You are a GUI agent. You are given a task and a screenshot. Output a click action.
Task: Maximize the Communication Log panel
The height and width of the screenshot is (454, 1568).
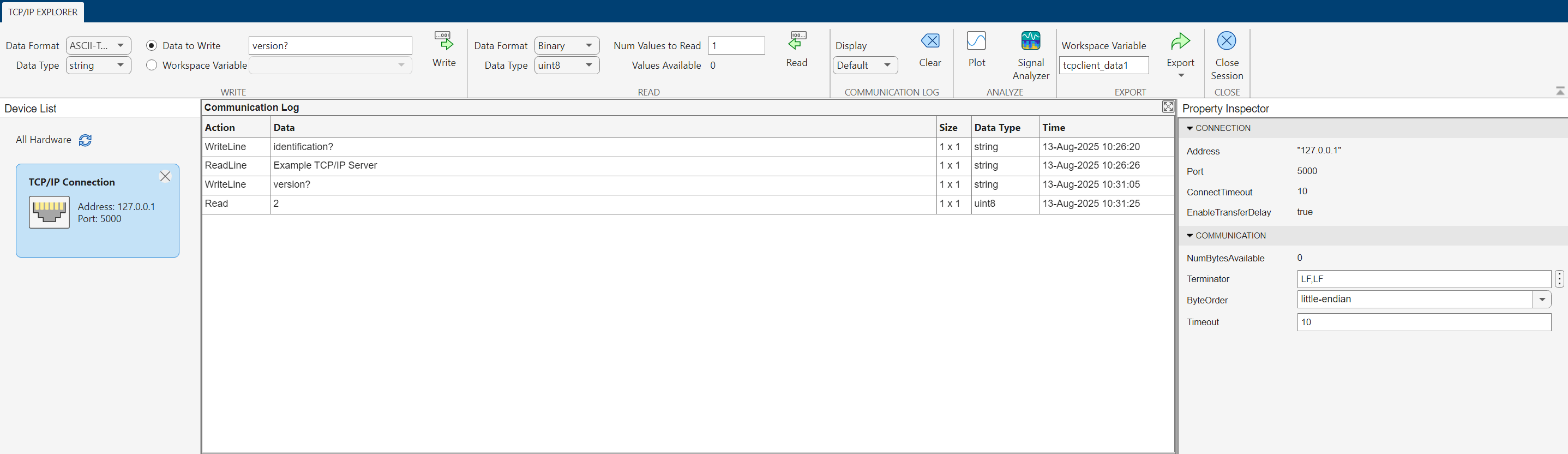click(1168, 107)
